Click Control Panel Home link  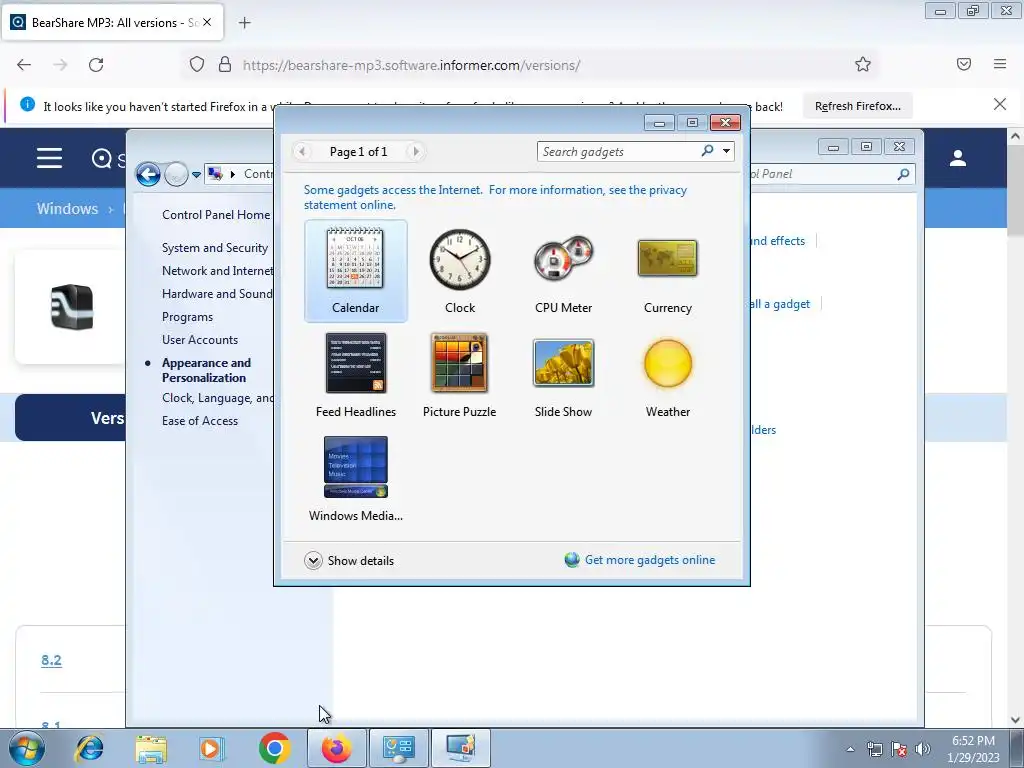click(216, 215)
